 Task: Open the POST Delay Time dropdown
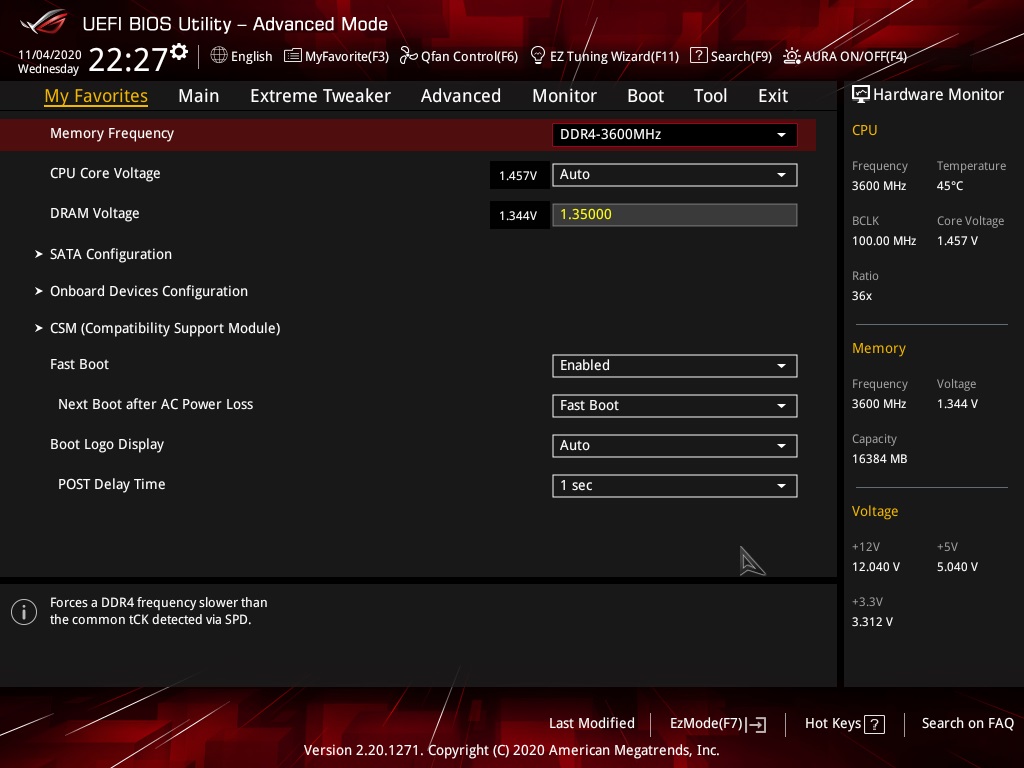(x=674, y=486)
